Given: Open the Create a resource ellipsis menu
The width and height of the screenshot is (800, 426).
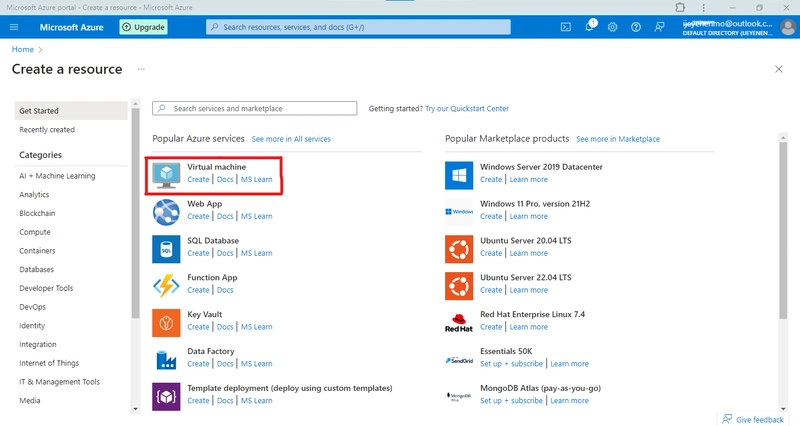Looking at the screenshot, I should 141,69.
